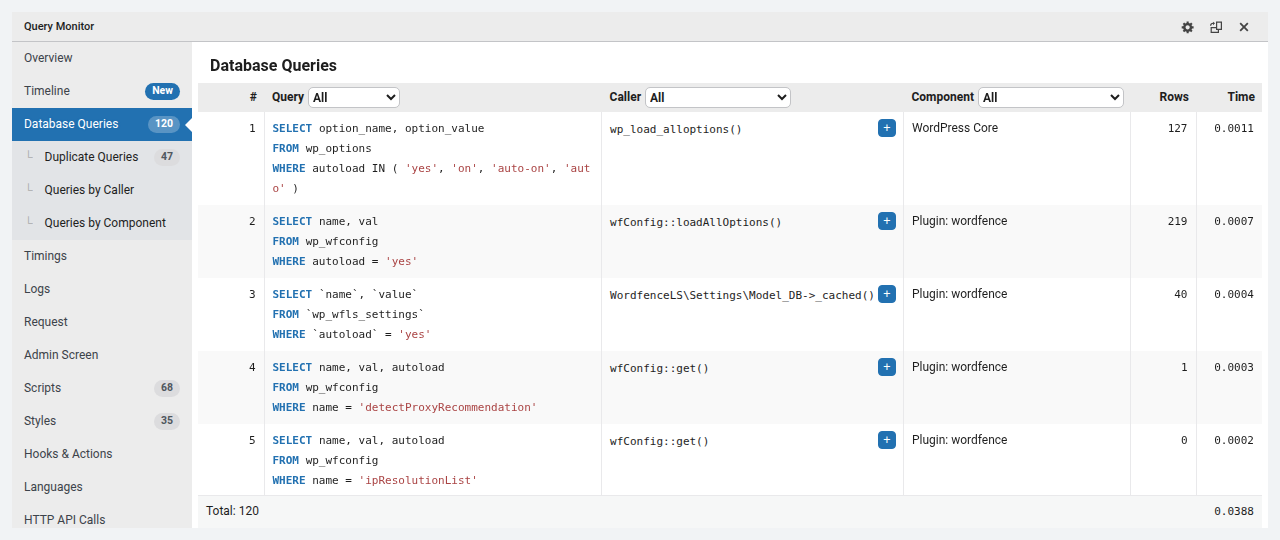This screenshot has height=540, width=1280.
Task: Click the 219 rows value
Action: coord(1177,222)
